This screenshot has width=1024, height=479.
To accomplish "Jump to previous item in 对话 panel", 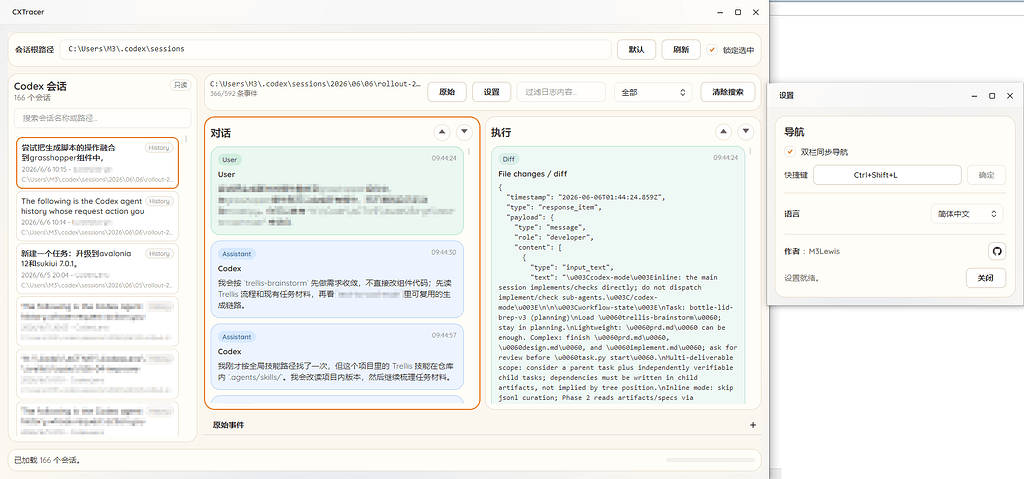I will coord(442,133).
